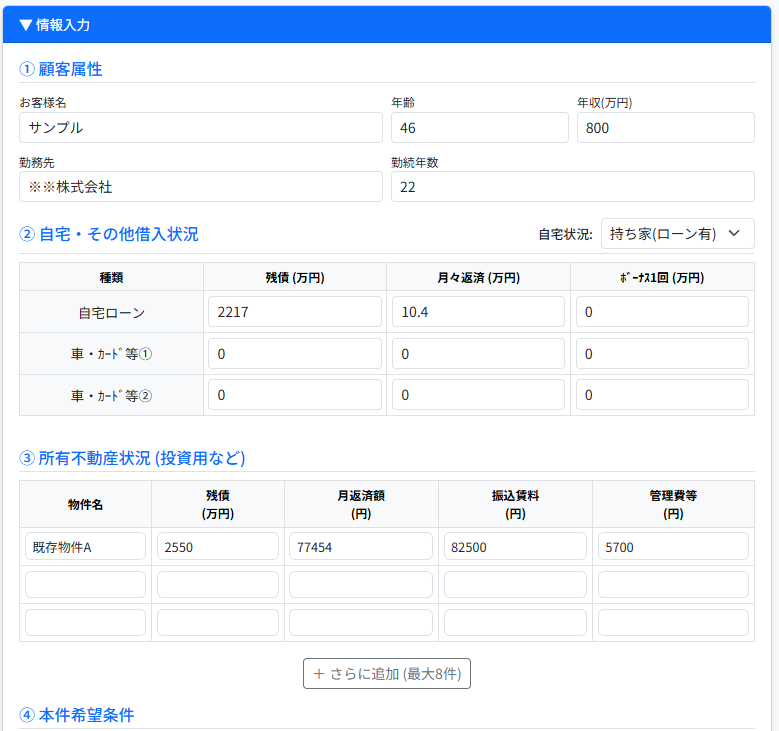
Task: Click the 管理費等 field showing 5700
Action: coord(673,547)
